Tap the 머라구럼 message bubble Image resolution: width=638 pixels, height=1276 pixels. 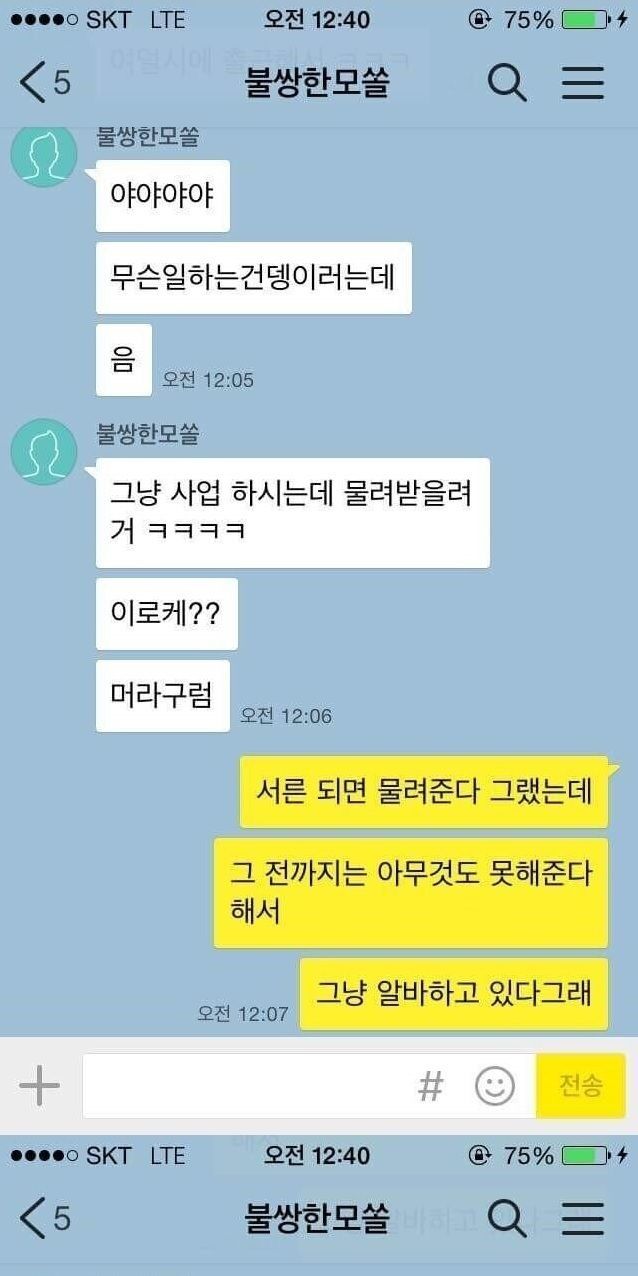pos(163,696)
